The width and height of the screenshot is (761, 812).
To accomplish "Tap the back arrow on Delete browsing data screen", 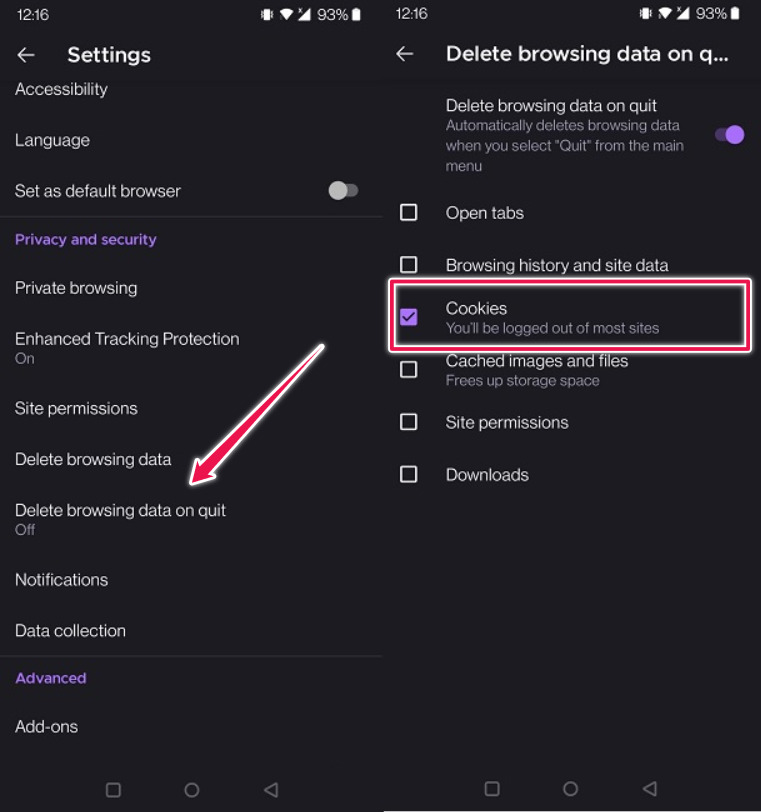I will click(x=404, y=54).
